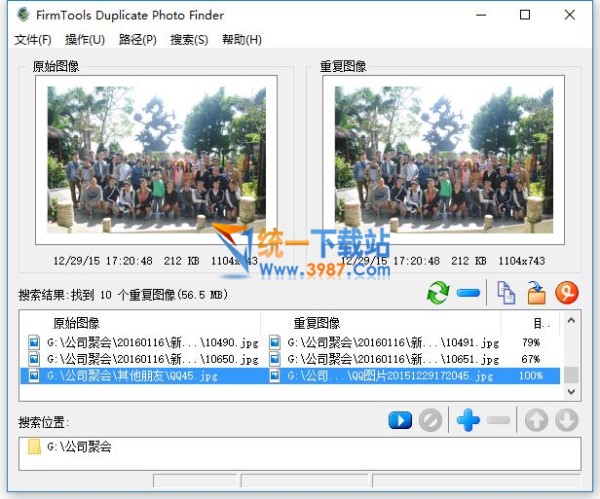Click the blue minus remove-result icon
Image resolution: width=600 pixels, height=499 pixels.
click(468, 293)
